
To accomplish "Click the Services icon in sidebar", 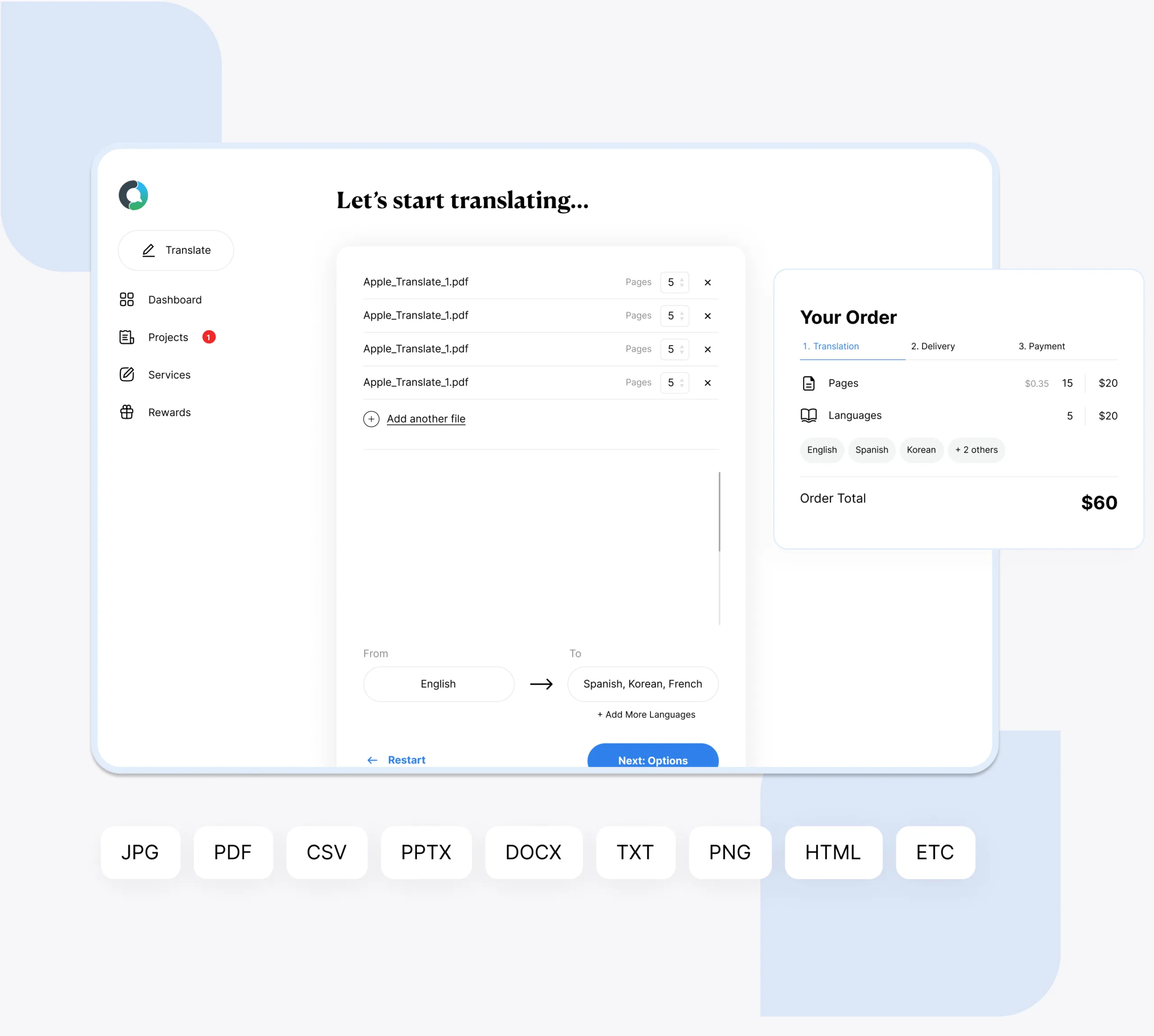I will tap(127, 374).
